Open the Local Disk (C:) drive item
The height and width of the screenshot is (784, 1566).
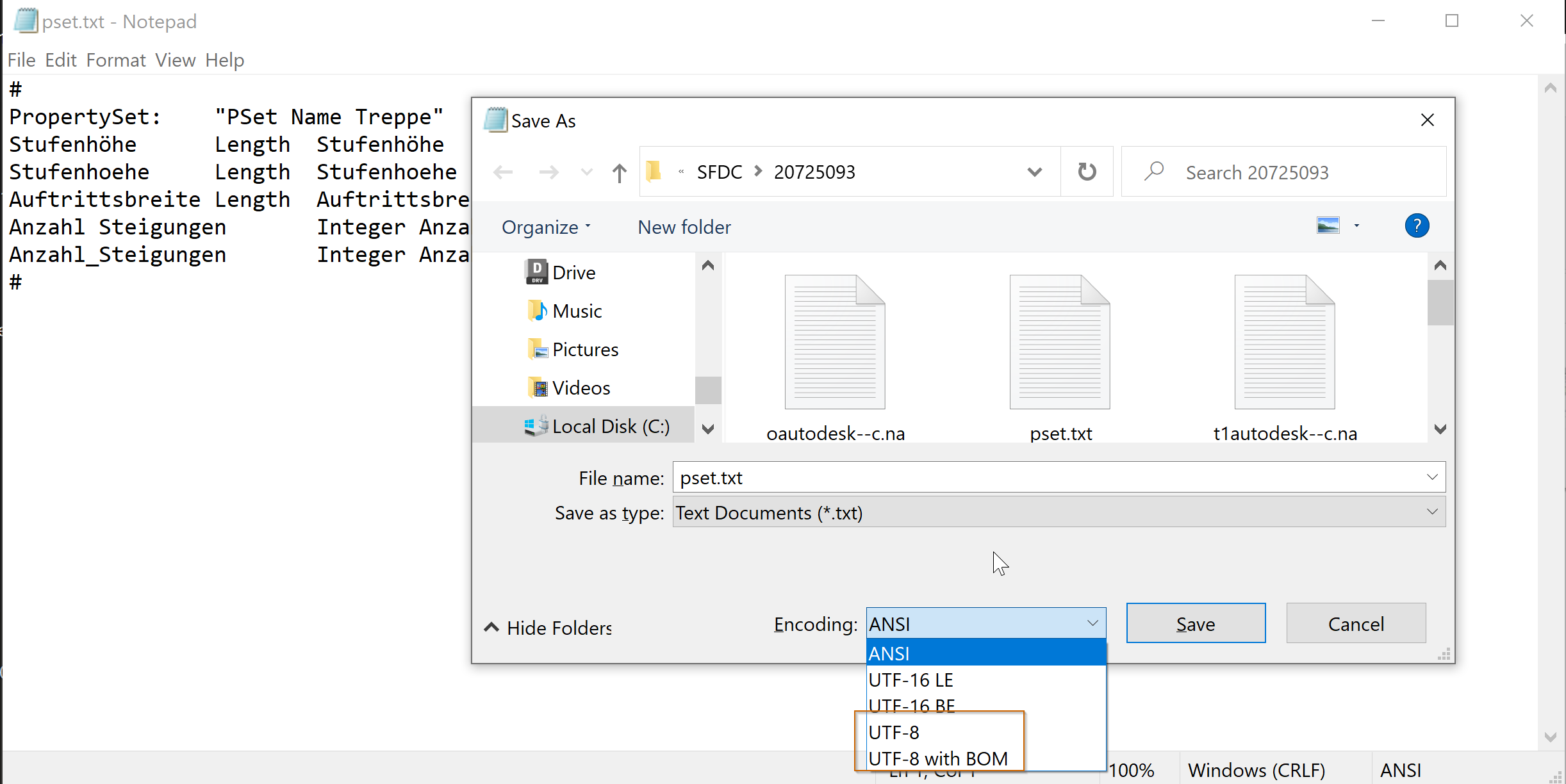[610, 427]
